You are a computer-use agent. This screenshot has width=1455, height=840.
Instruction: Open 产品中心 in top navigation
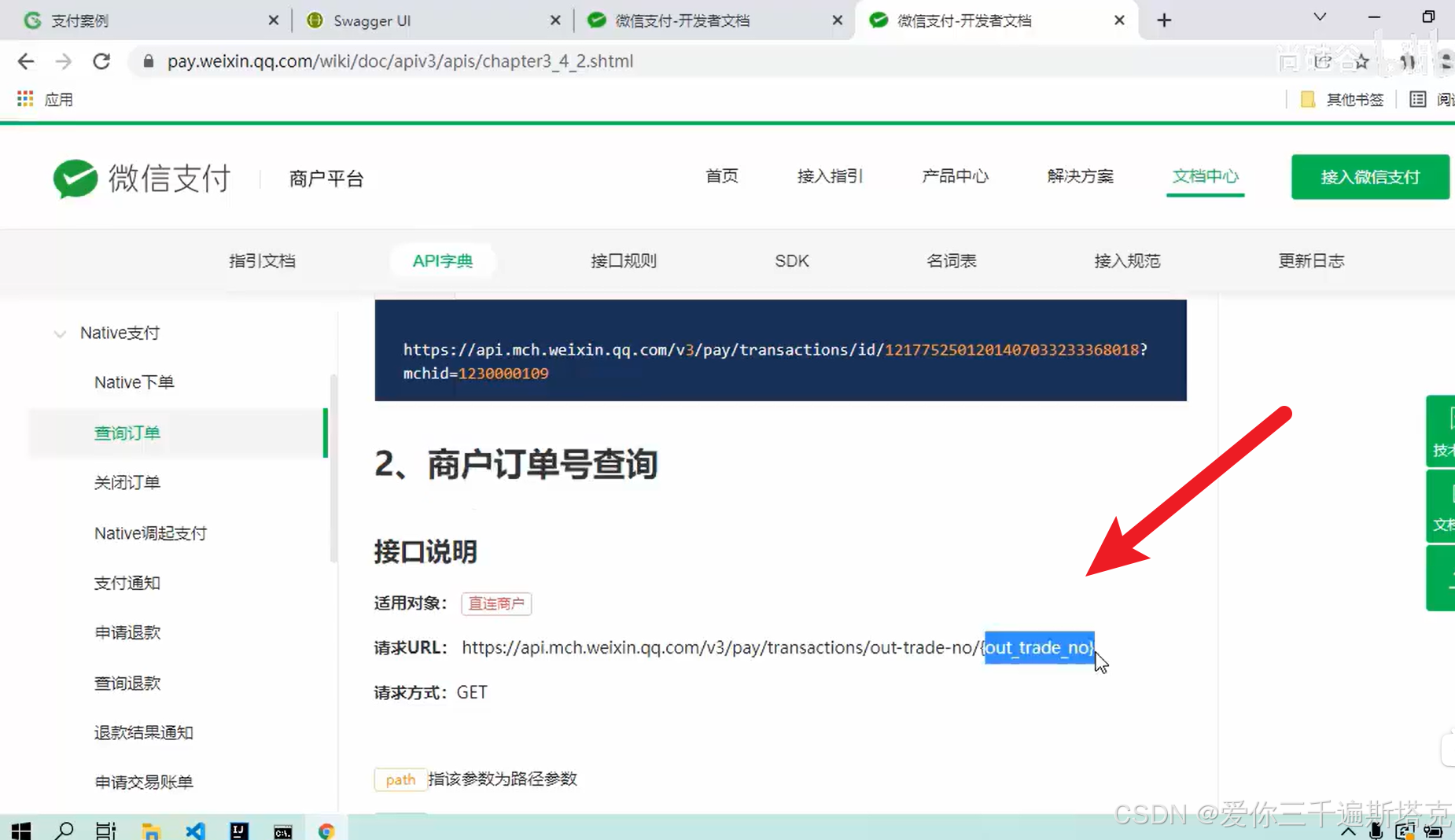pos(955,176)
